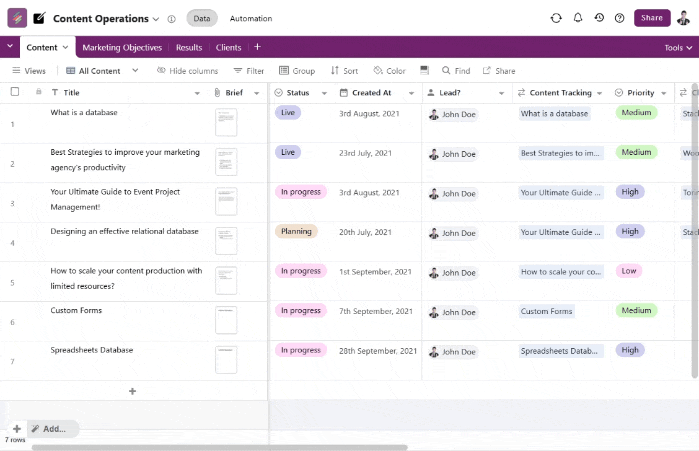
Task: Switch to Marketing Objectives tab
Action: coord(122,47)
